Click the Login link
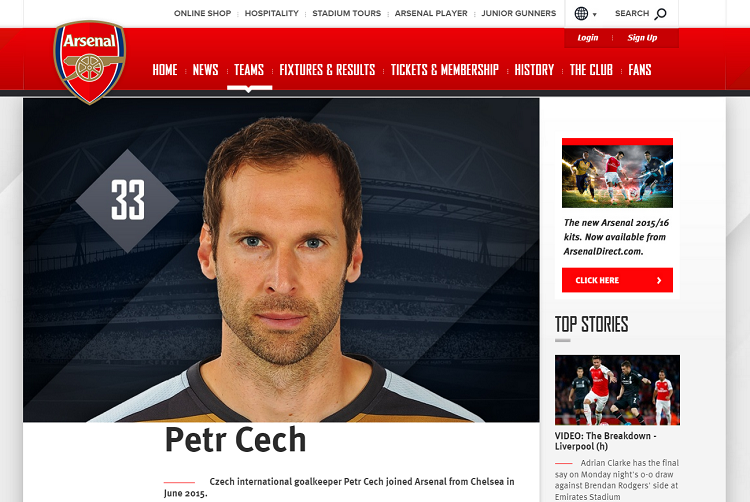 pos(587,38)
